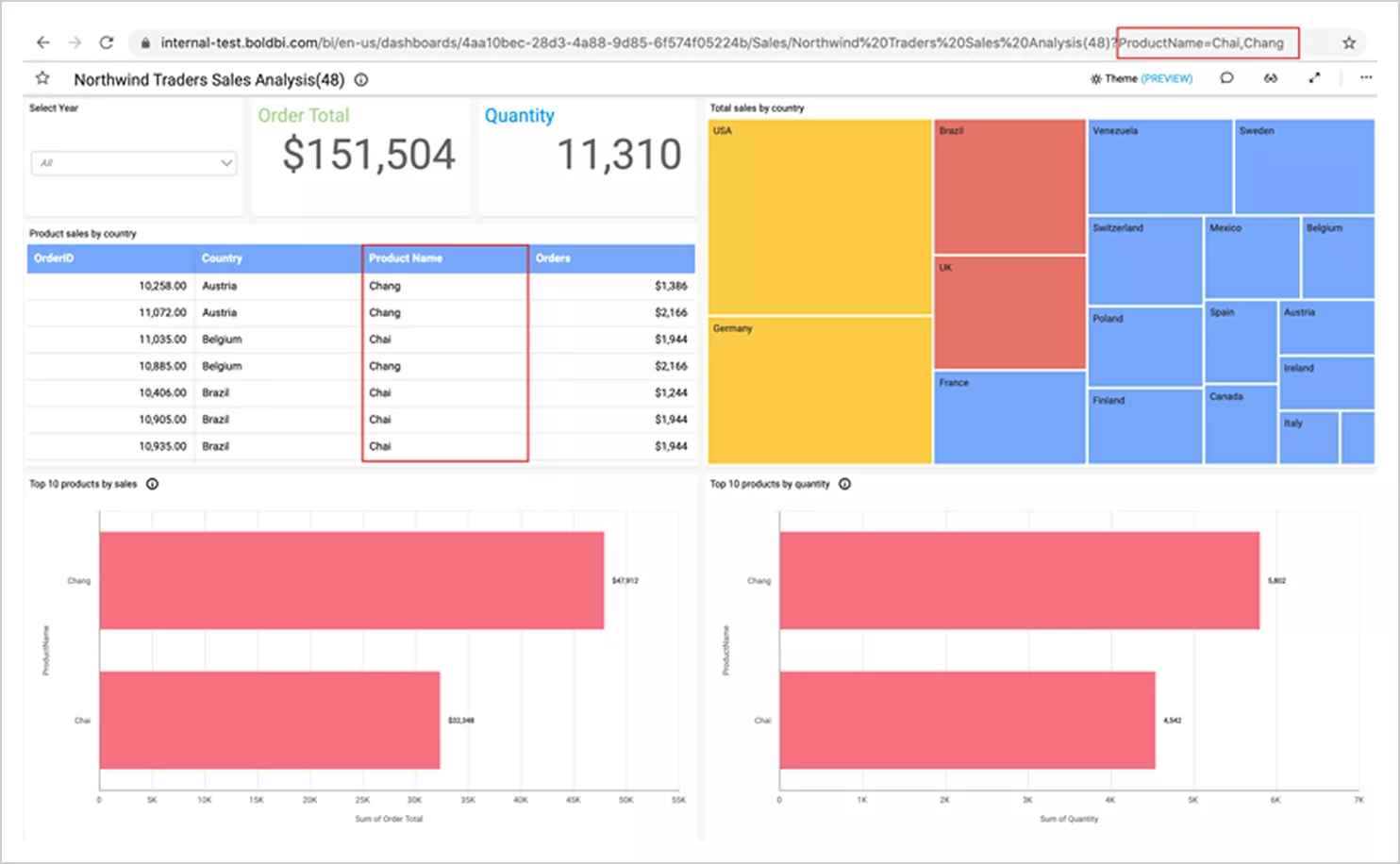
Task: Click the Chang bar in sales chart
Action: coord(352,580)
